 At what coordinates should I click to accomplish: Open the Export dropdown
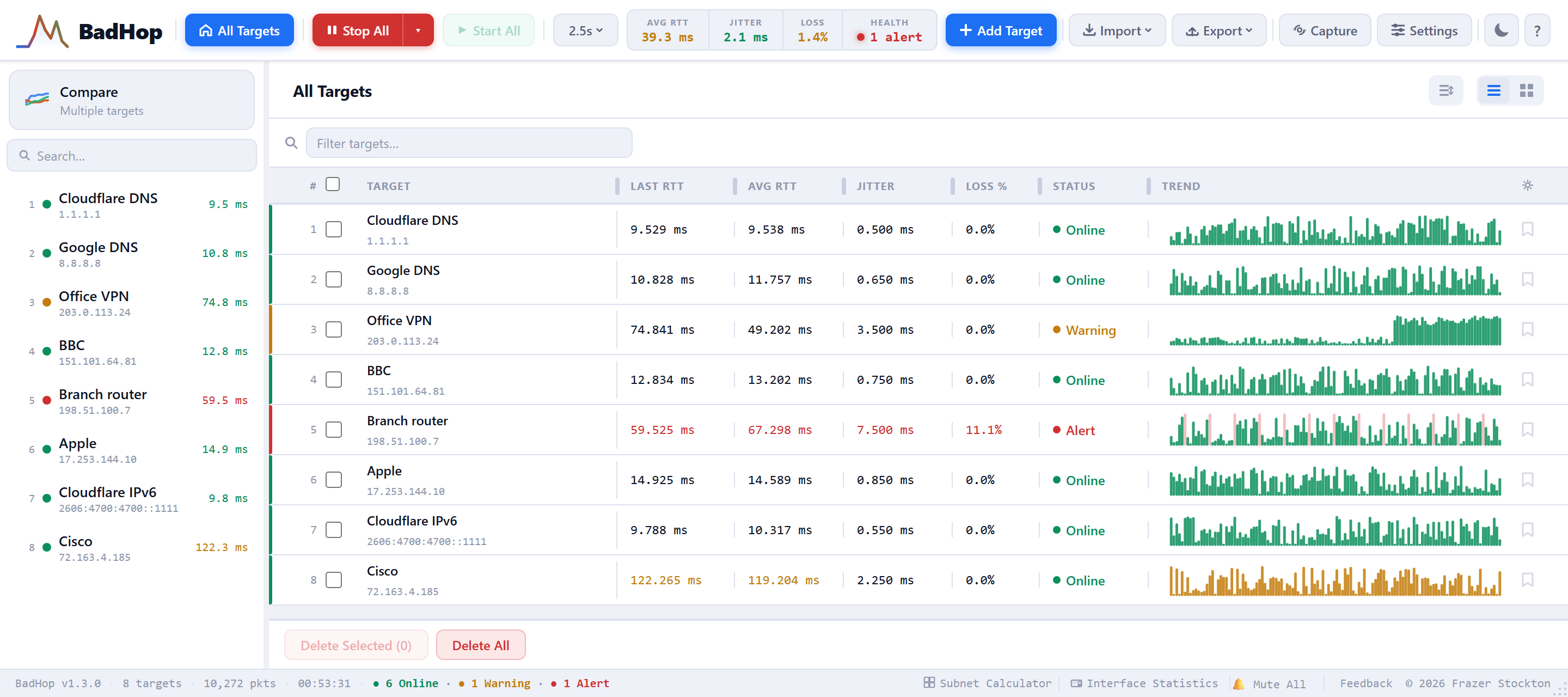[x=1218, y=30]
